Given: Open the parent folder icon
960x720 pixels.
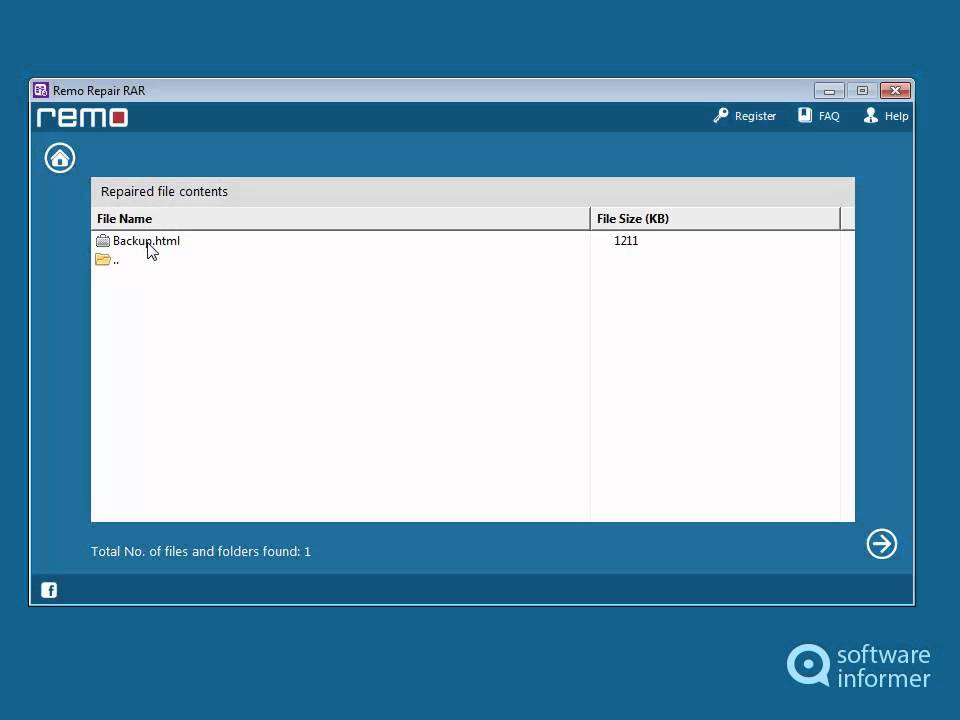Looking at the screenshot, I should (103, 260).
